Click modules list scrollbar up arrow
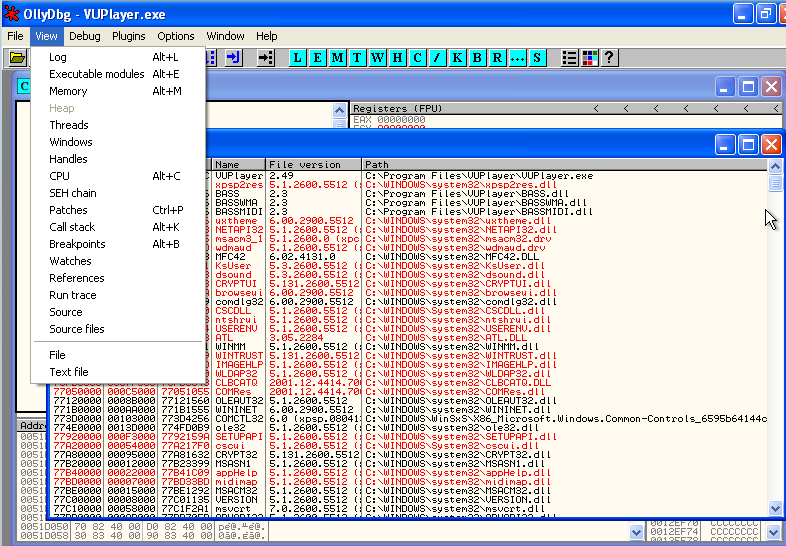This screenshot has width=786, height=546. (x=775, y=166)
